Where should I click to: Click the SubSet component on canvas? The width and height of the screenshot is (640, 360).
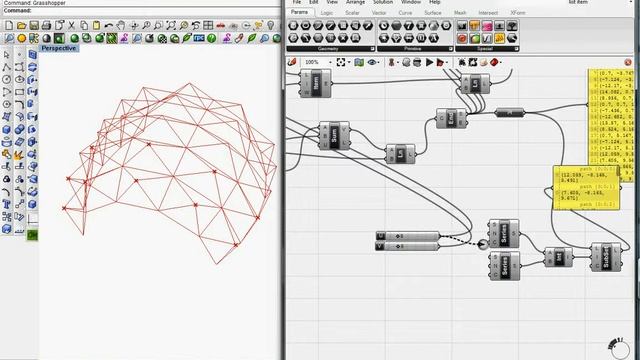[x=606, y=257]
